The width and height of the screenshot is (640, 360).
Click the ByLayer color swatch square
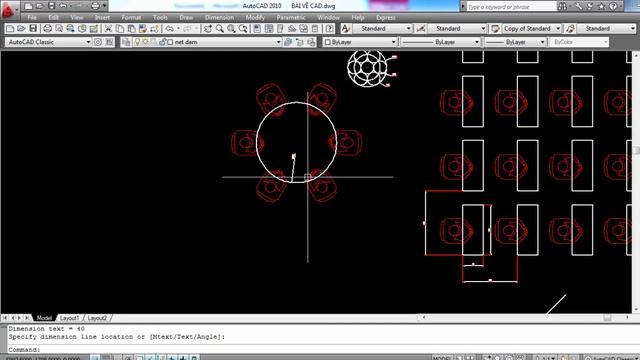(327, 42)
